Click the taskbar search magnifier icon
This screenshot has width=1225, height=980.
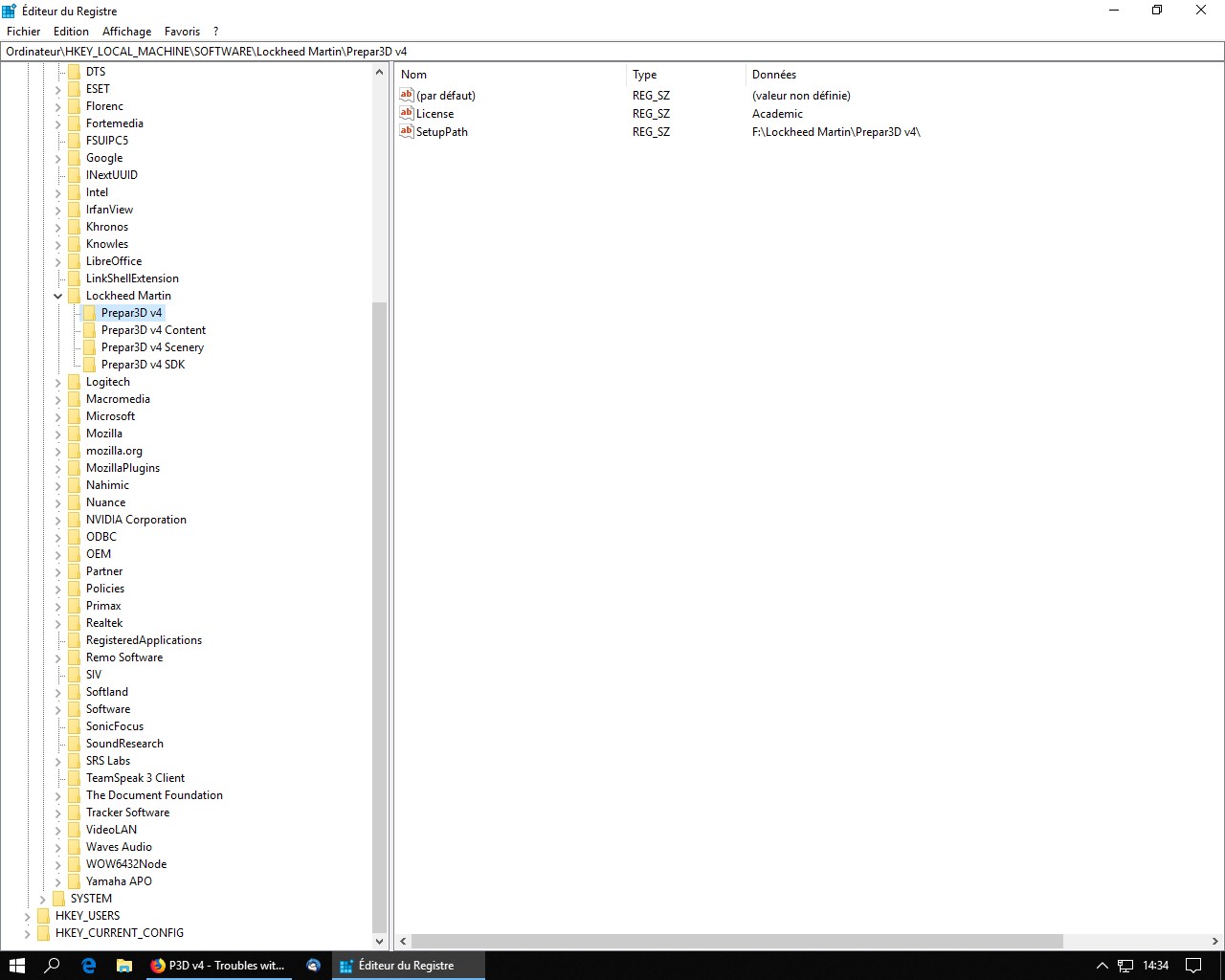(53, 966)
